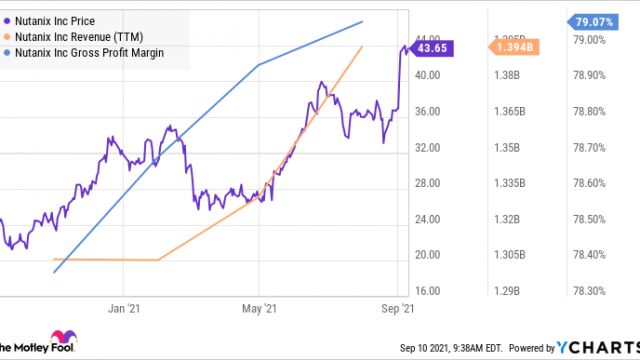
Task: Click the Sep 10 2021 timestamp text
Action: click(451, 348)
